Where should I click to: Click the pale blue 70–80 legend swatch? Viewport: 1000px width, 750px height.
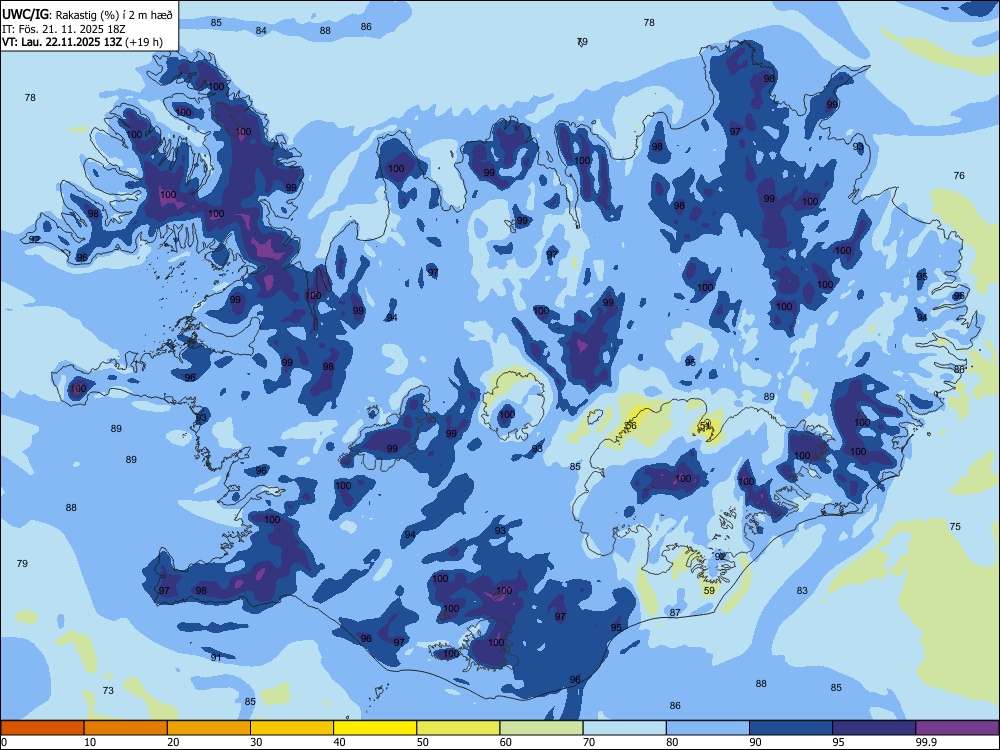coord(624,728)
